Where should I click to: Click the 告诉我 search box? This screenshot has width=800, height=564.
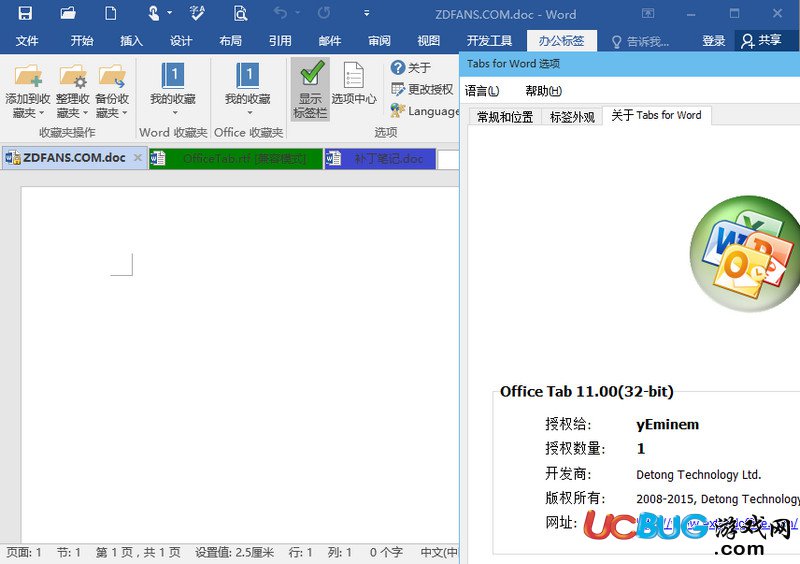641,41
